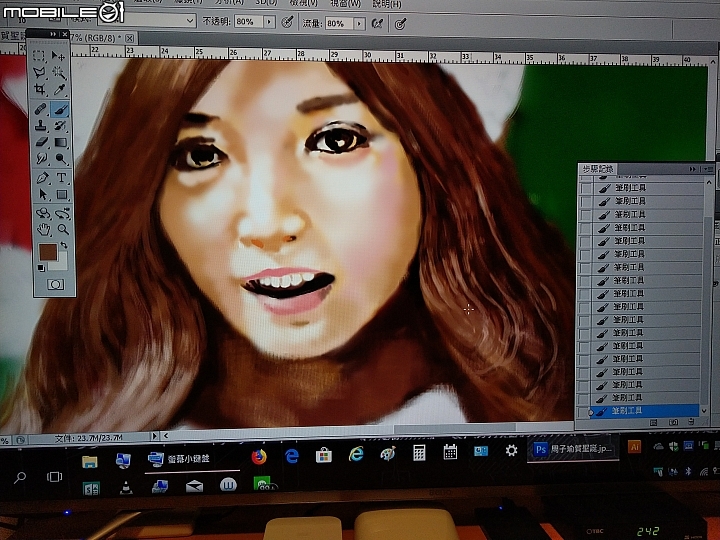Select the Hand tool
Image resolution: width=720 pixels, height=540 pixels.
(x=44, y=230)
